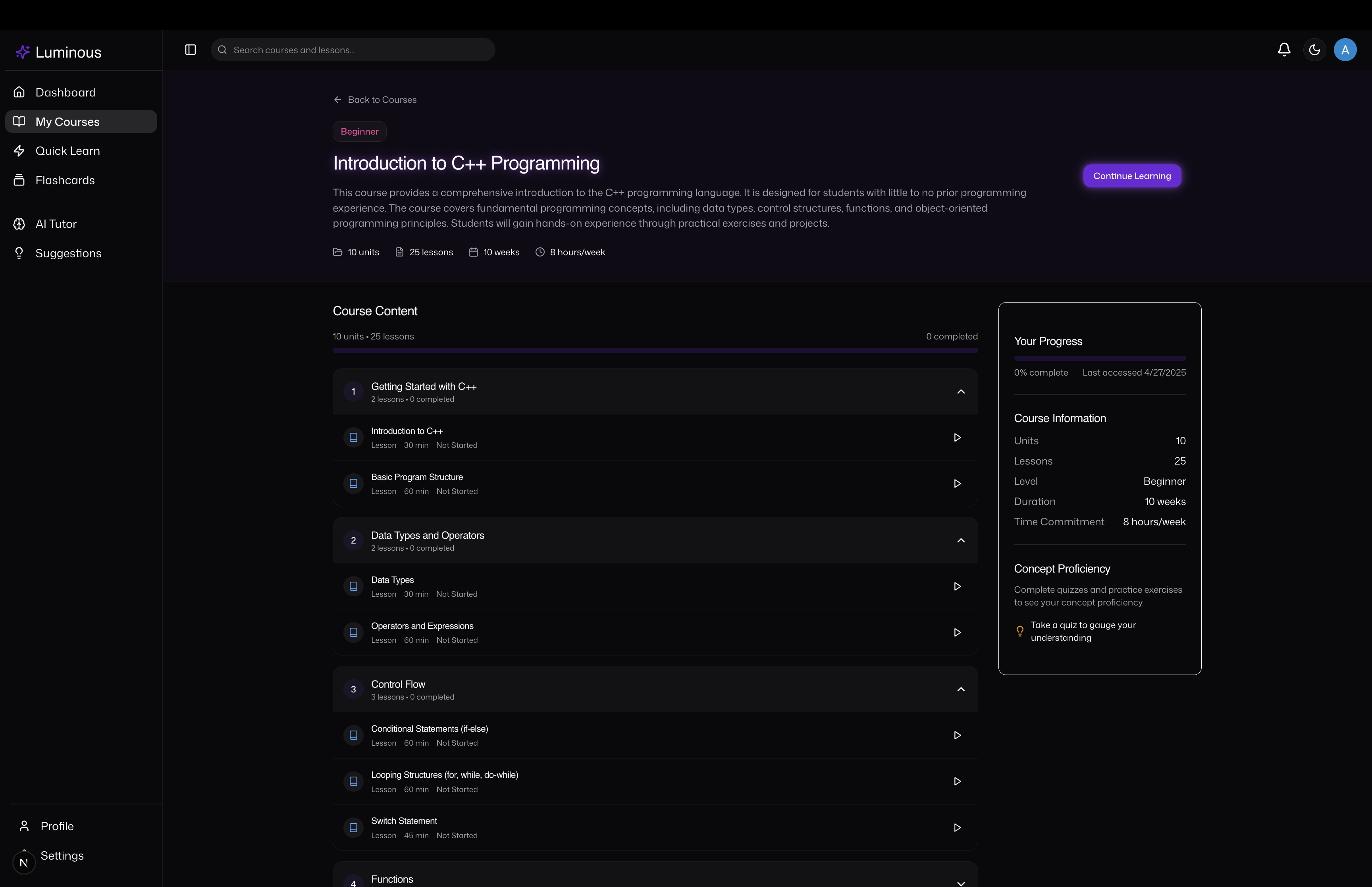Go to Flashcards in sidebar
This screenshot has height=887, width=1372.
tap(64, 180)
